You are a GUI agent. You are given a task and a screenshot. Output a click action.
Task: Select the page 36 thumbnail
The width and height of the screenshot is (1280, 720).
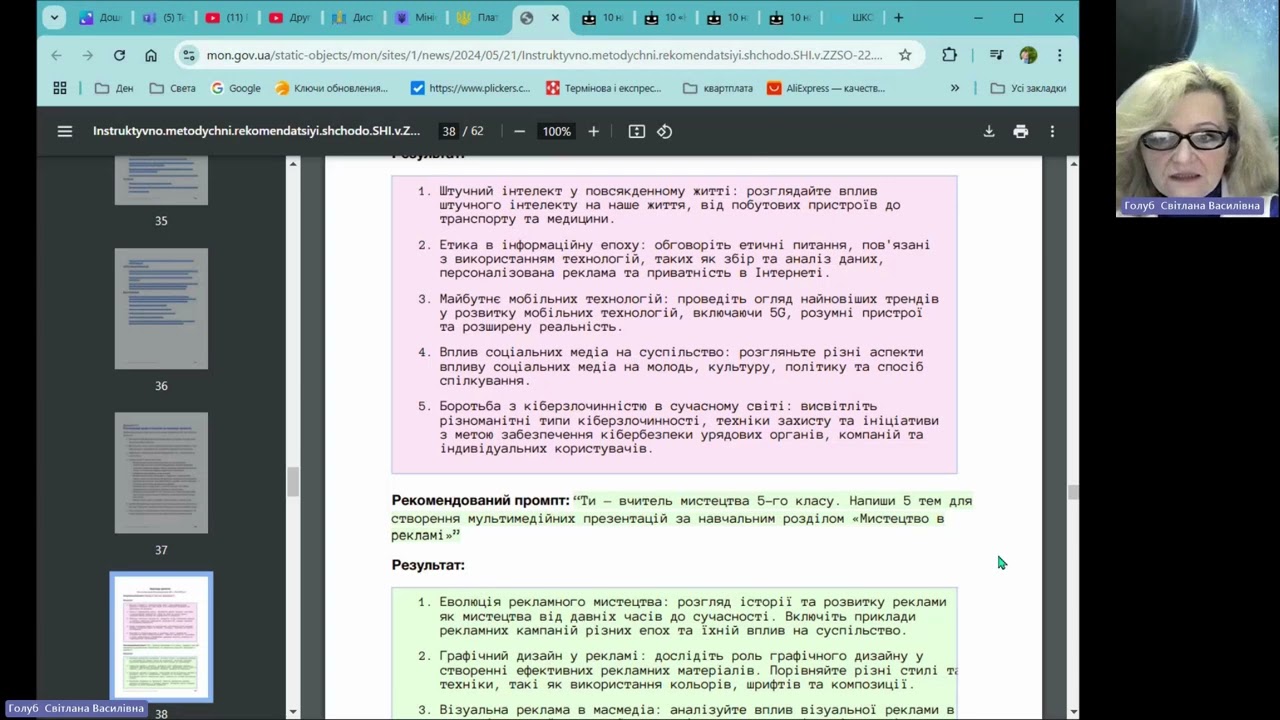[161, 309]
